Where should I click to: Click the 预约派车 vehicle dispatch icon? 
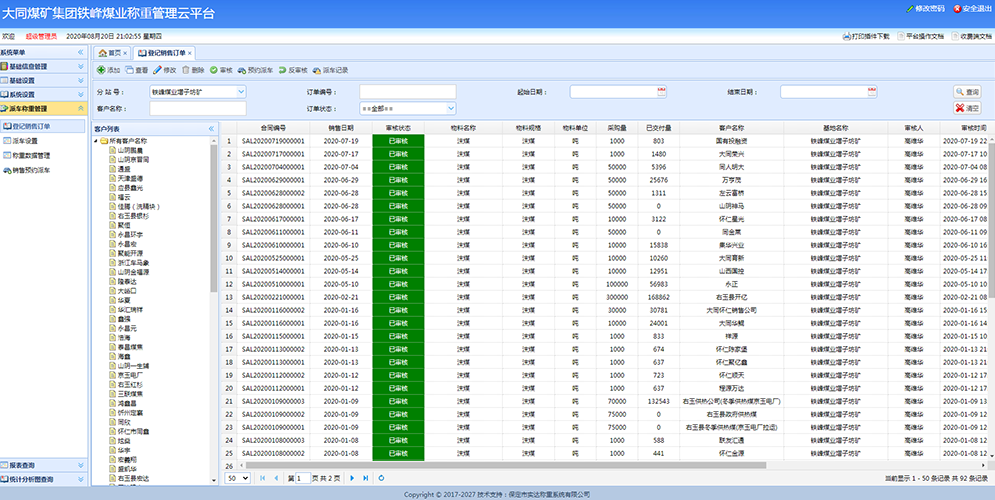pyautogui.click(x=242, y=70)
